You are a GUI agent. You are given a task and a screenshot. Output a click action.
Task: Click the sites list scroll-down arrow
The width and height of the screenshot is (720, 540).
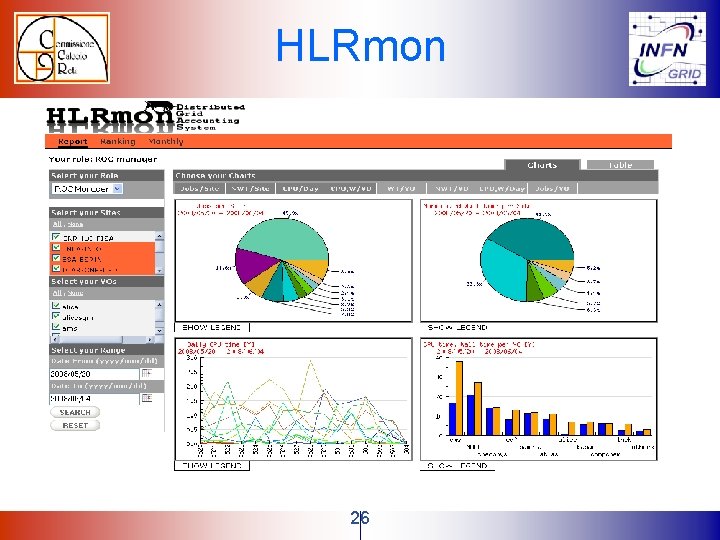[159, 270]
